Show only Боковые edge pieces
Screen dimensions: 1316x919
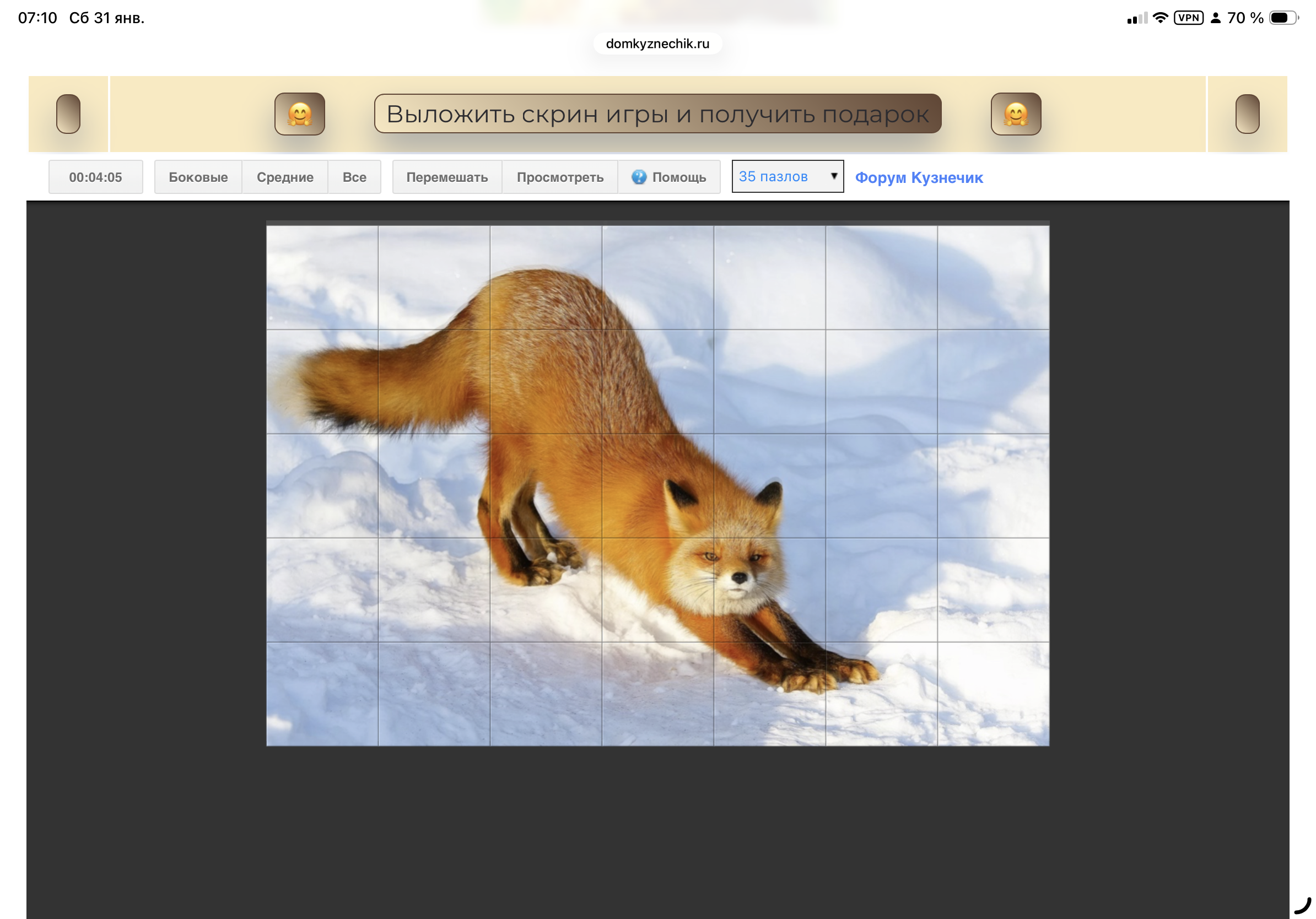pyautogui.click(x=198, y=177)
